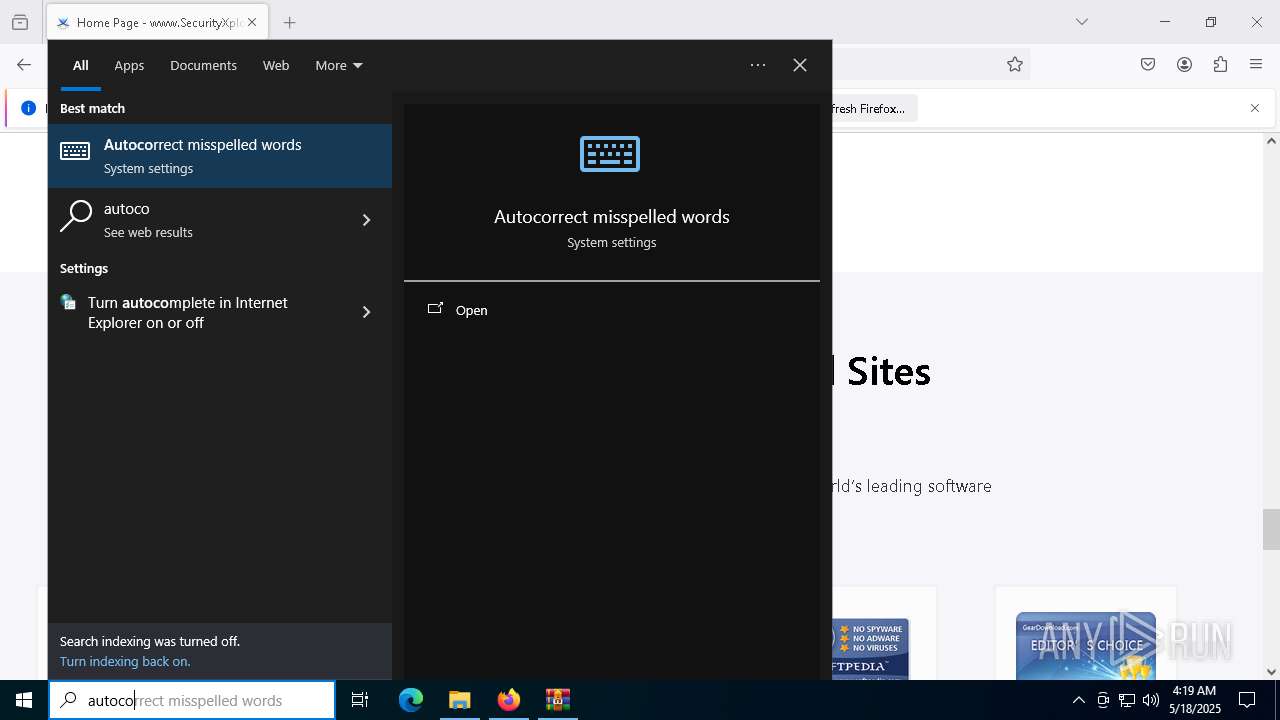Open the Firefox list all tabs dropdown
The image size is (1280, 720).
tap(1081, 22)
